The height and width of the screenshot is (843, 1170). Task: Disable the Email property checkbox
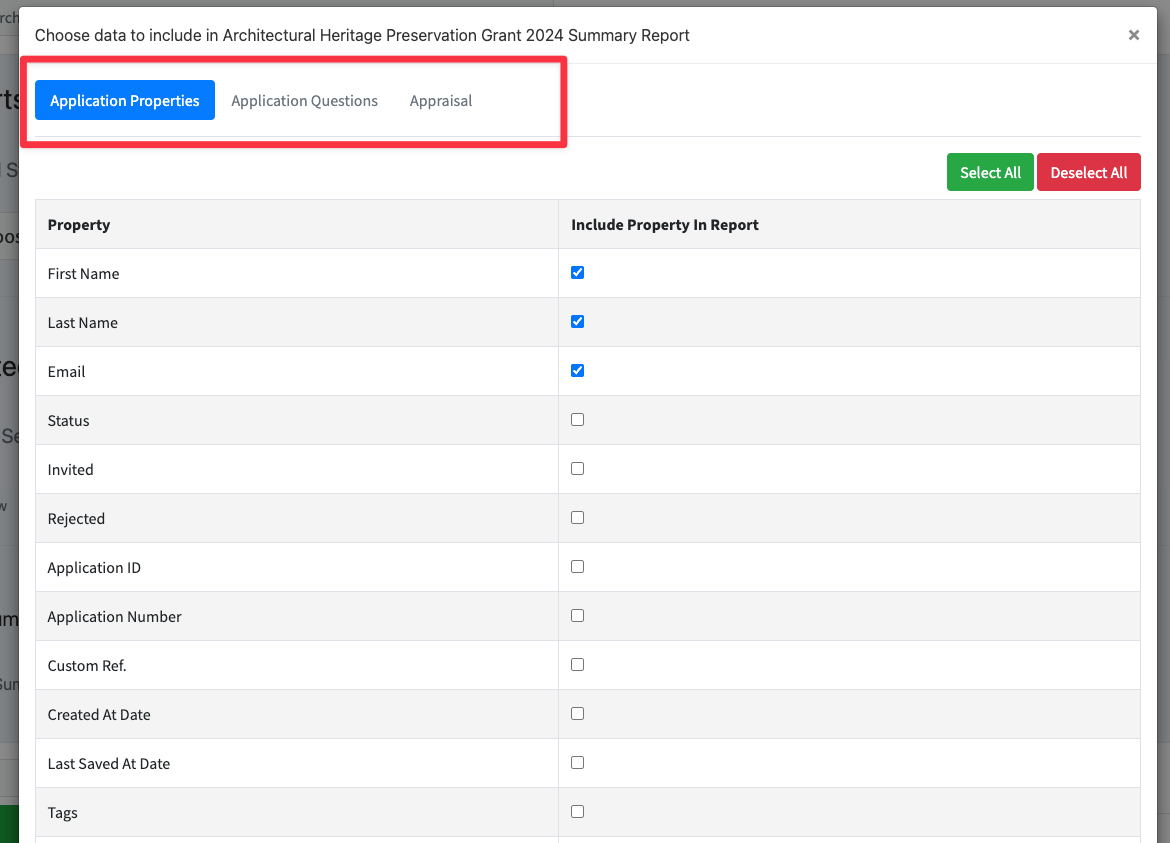[577, 371]
